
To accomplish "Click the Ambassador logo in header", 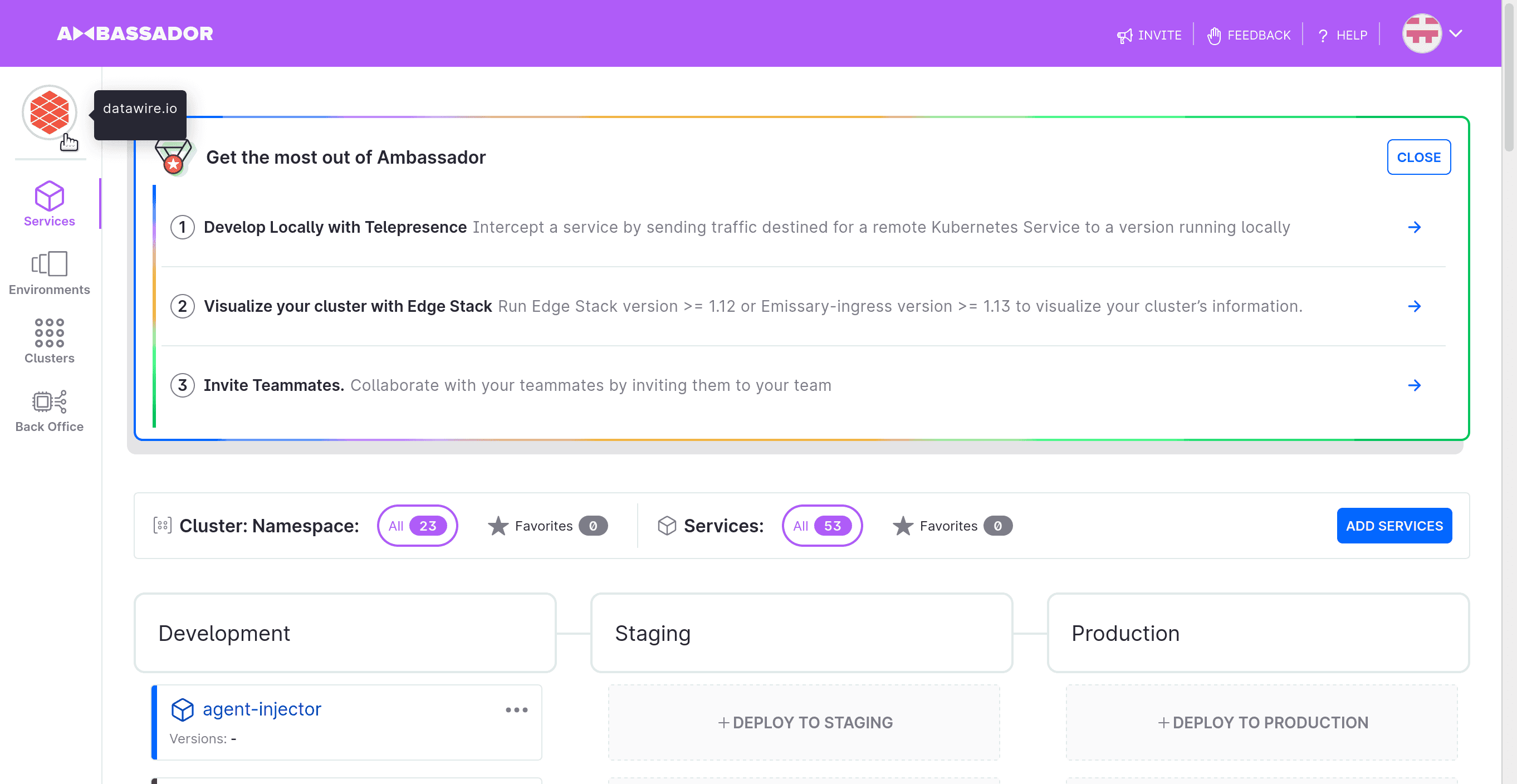I will [x=135, y=33].
